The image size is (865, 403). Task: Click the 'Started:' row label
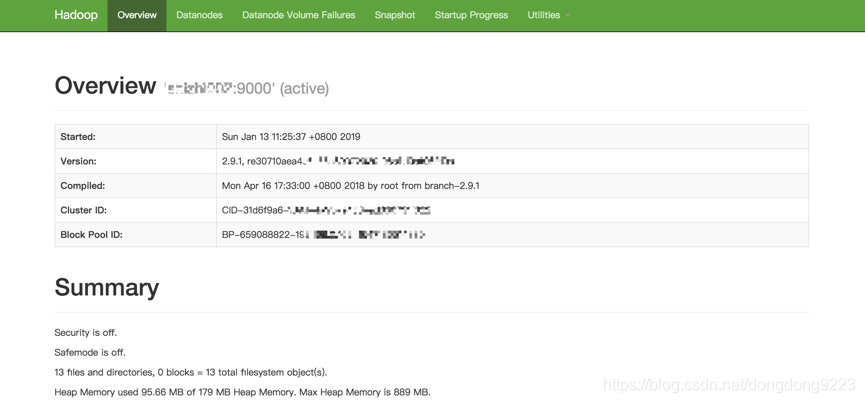tap(78, 137)
